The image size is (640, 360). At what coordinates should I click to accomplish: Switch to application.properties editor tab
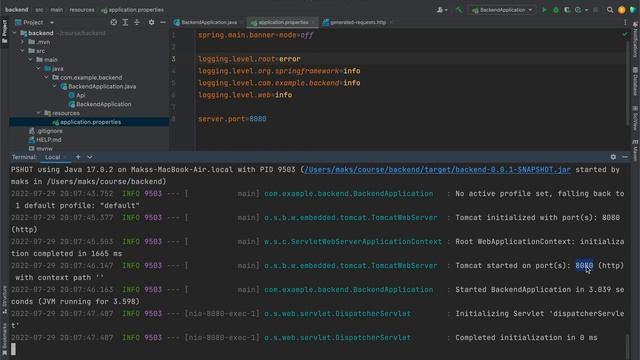coord(282,22)
